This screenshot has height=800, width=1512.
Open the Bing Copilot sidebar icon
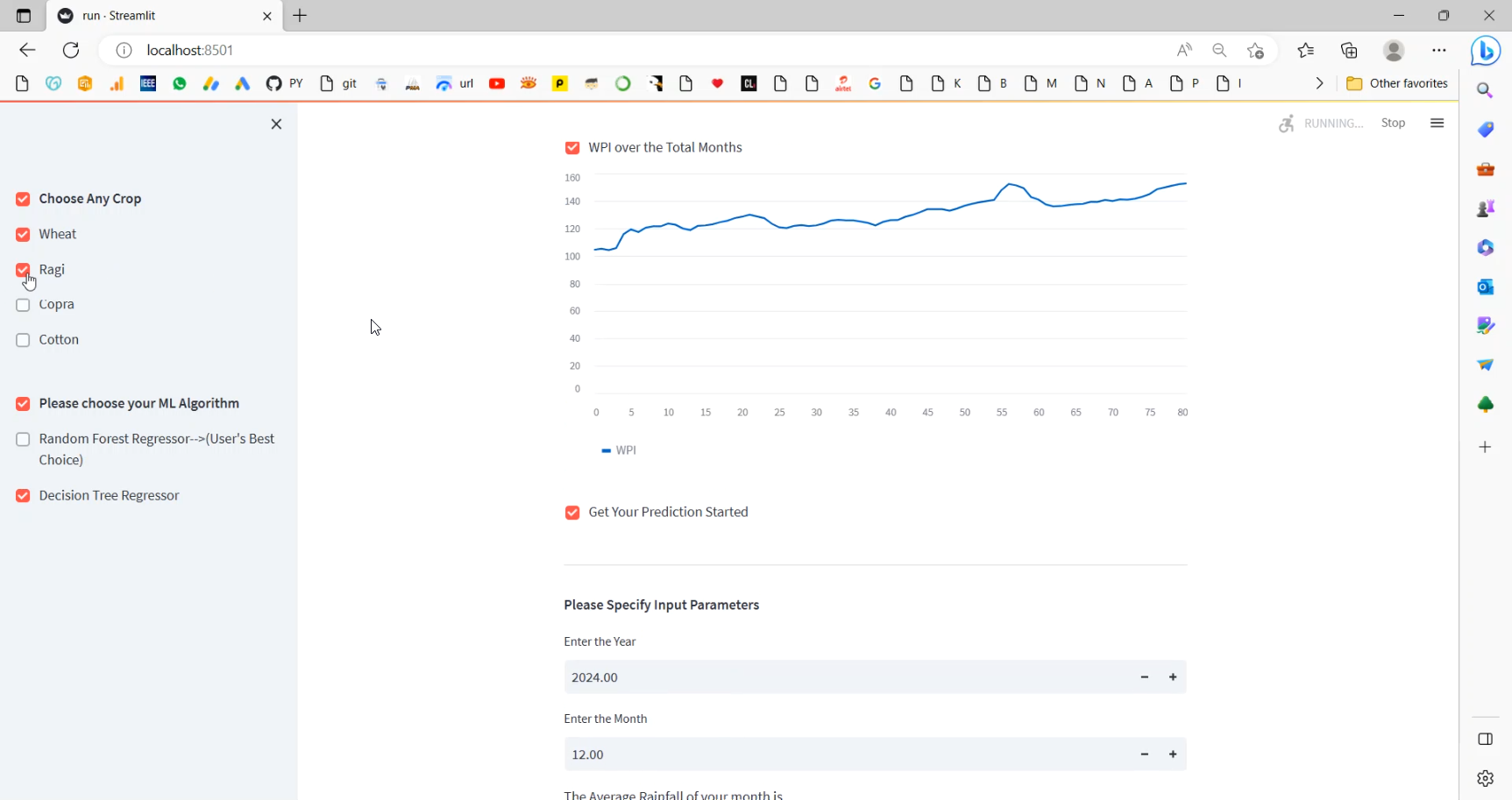1485,51
